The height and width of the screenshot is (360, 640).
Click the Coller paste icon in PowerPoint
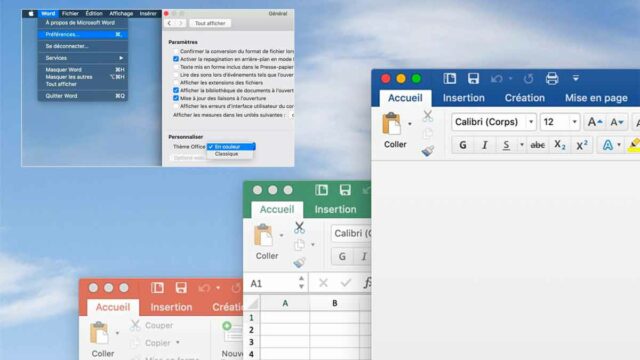tap(99, 333)
